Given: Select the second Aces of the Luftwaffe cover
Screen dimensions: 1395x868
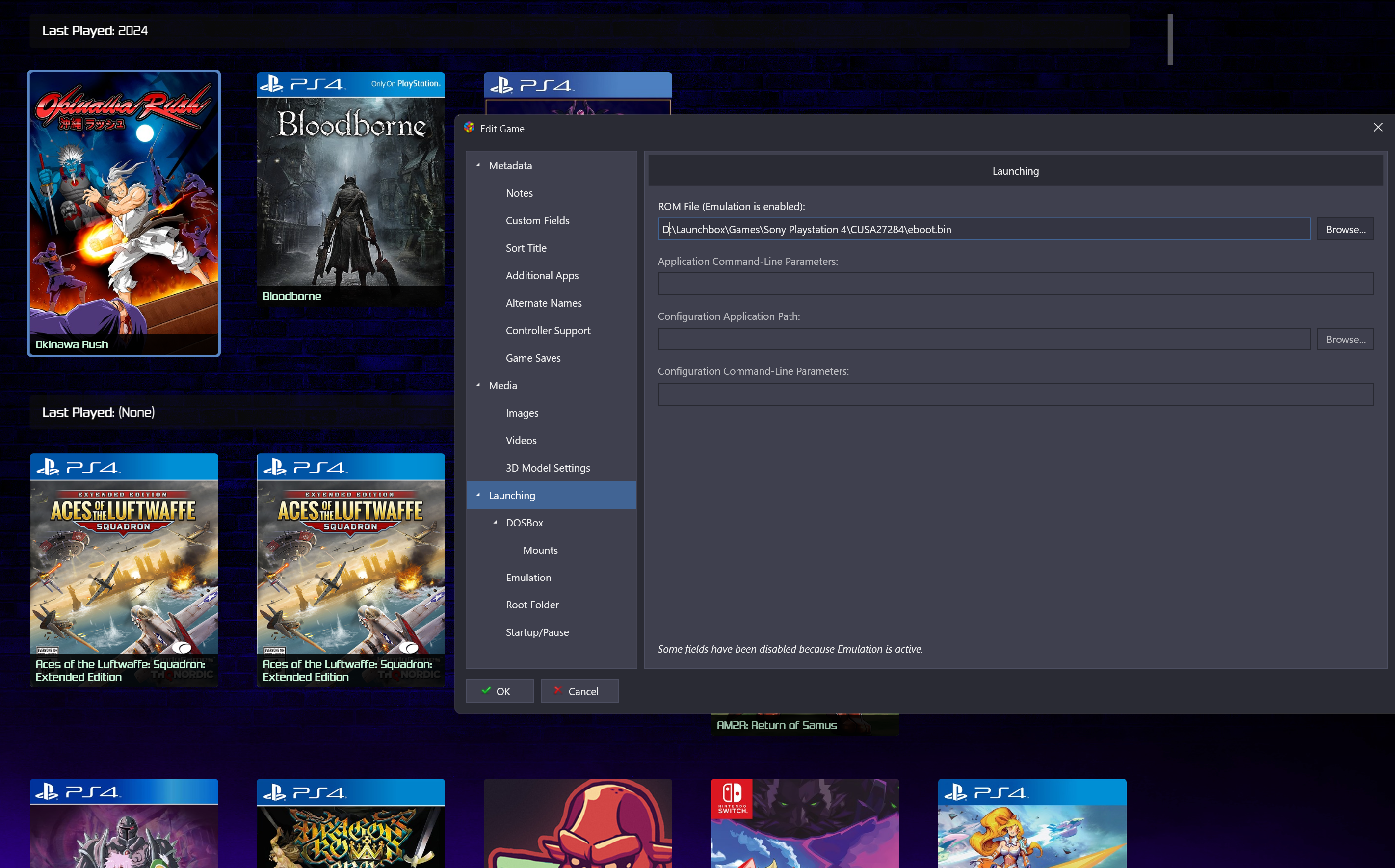Looking at the screenshot, I should pyautogui.click(x=351, y=570).
